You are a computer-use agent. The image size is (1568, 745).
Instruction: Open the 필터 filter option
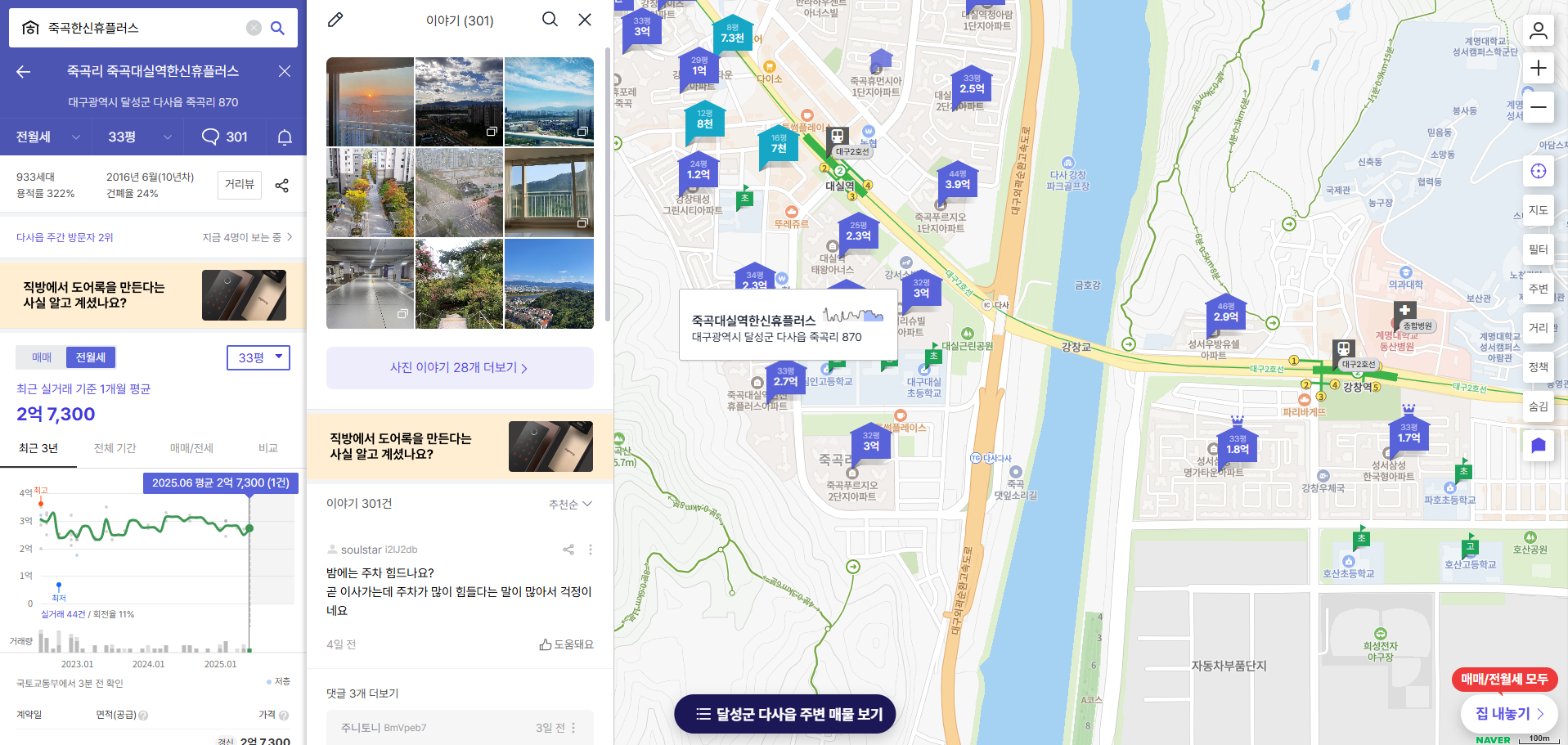1539,249
